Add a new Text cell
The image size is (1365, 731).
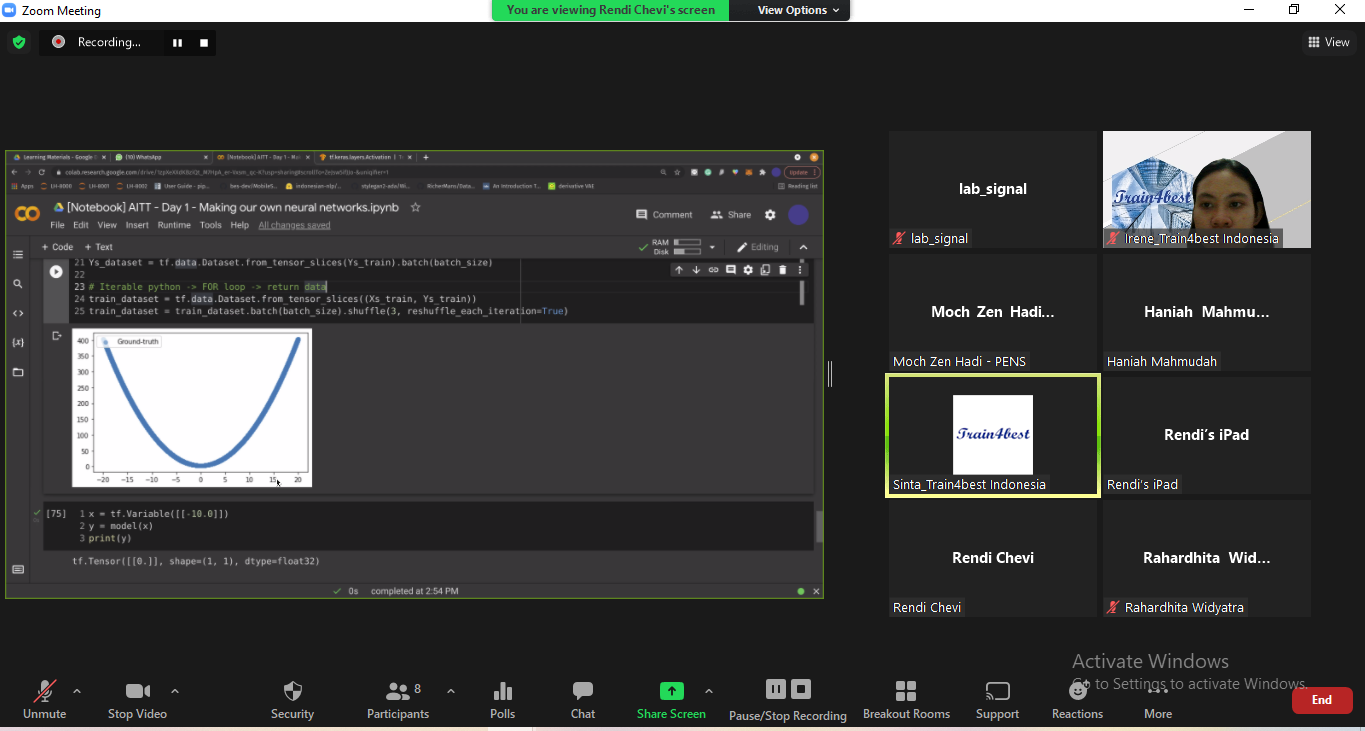pyautogui.click(x=98, y=247)
